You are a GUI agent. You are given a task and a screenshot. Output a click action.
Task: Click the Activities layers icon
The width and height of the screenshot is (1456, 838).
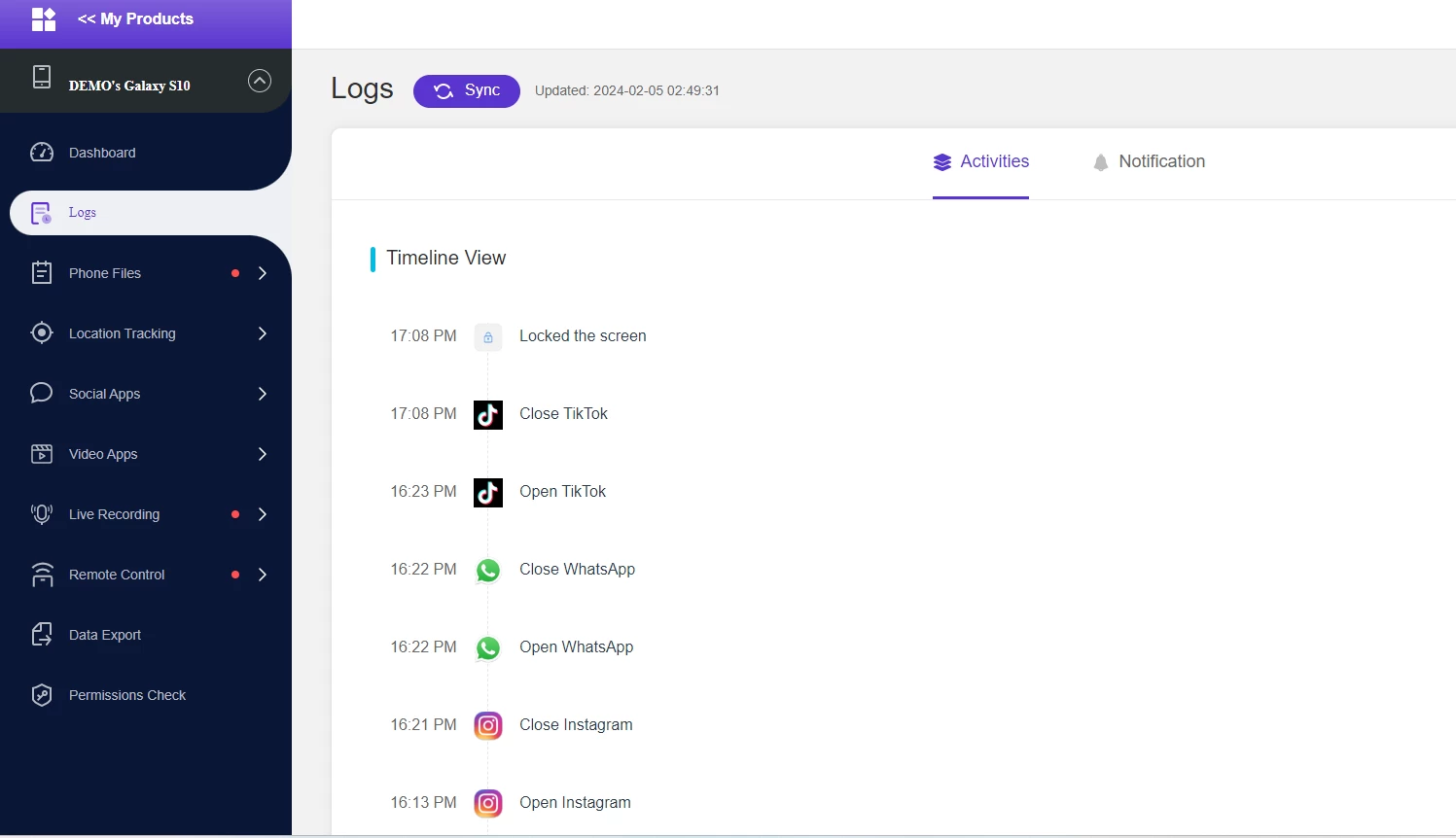click(942, 162)
